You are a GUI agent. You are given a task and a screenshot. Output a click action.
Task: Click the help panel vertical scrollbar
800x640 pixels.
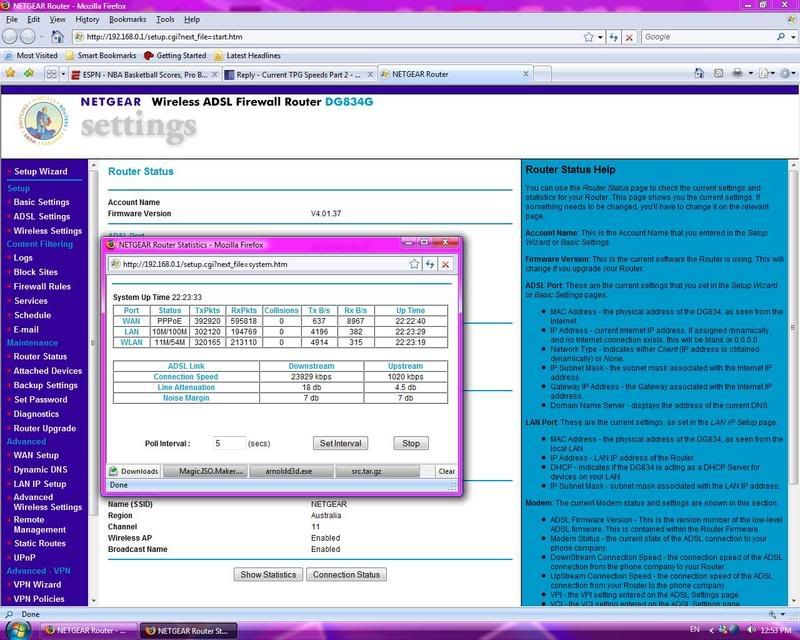point(793,327)
